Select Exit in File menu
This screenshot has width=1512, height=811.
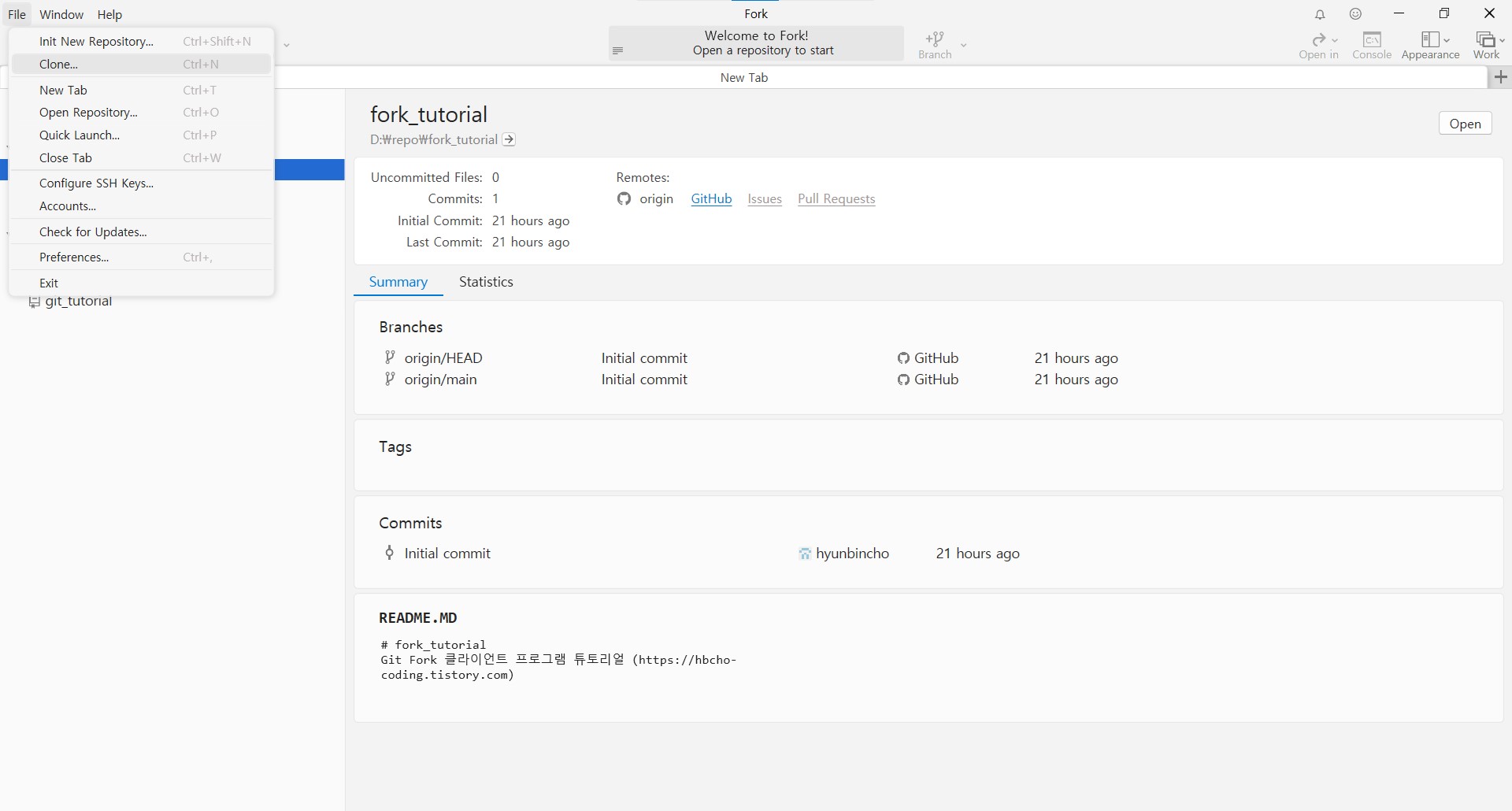click(x=142, y=283)
